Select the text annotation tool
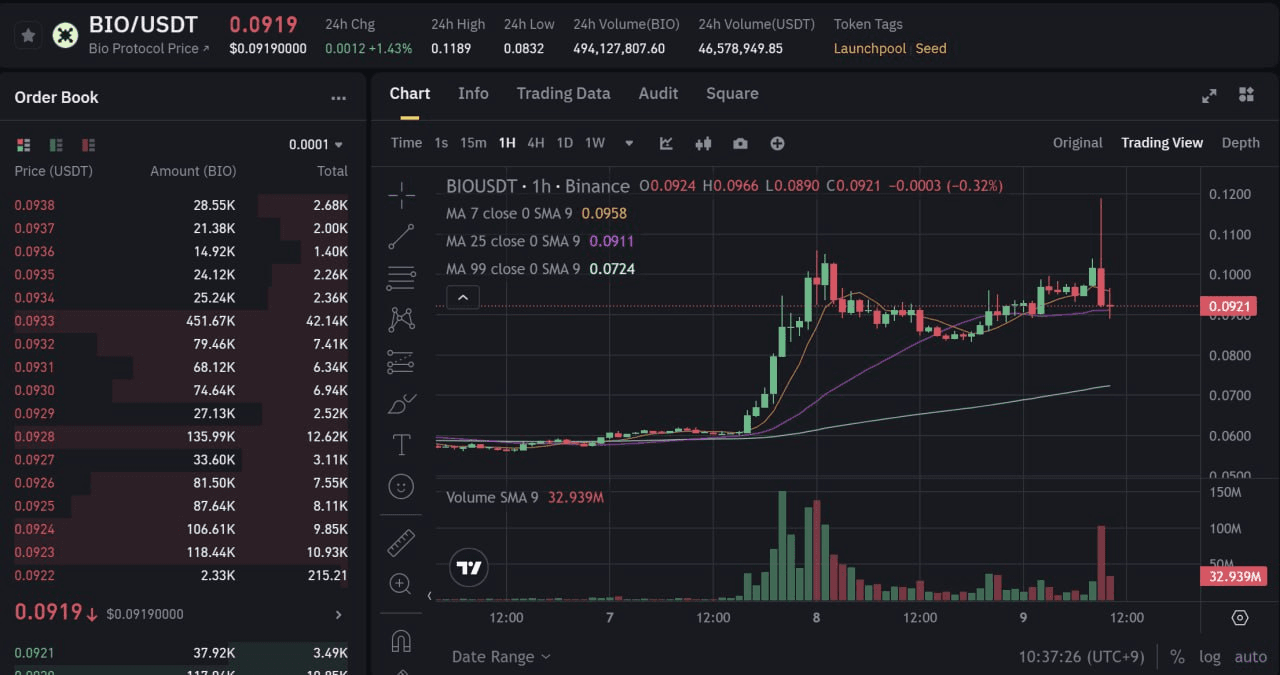This screenshot has width=1280, height=675. [401, 445]
